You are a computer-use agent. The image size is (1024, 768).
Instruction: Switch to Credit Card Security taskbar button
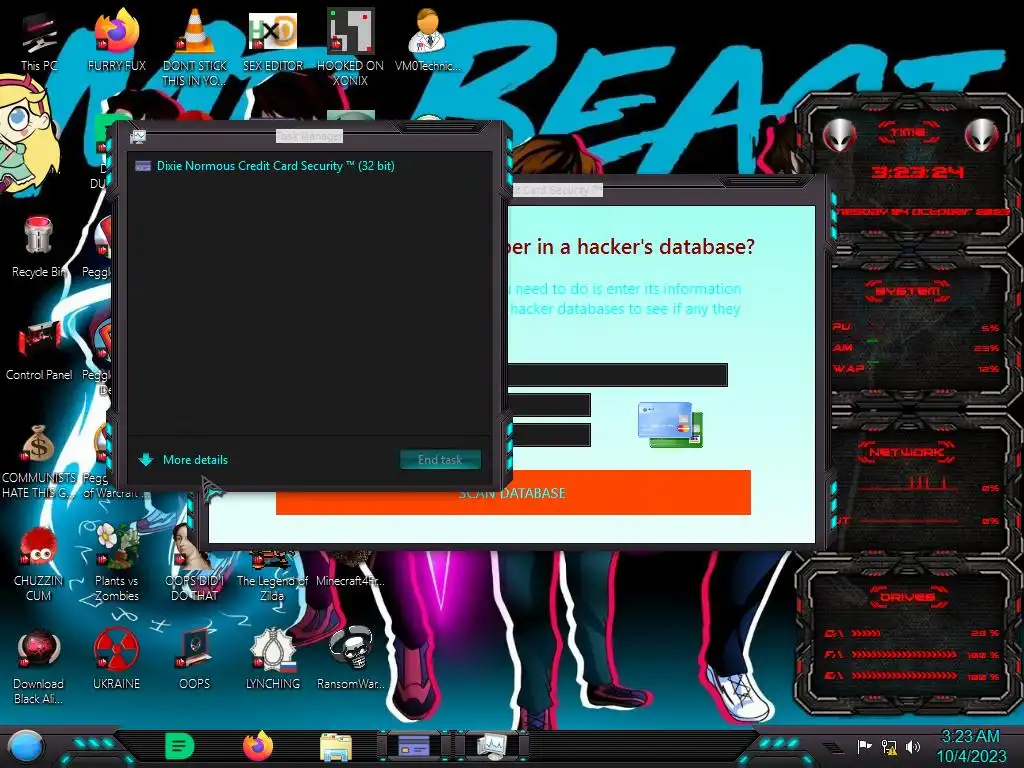414,746
